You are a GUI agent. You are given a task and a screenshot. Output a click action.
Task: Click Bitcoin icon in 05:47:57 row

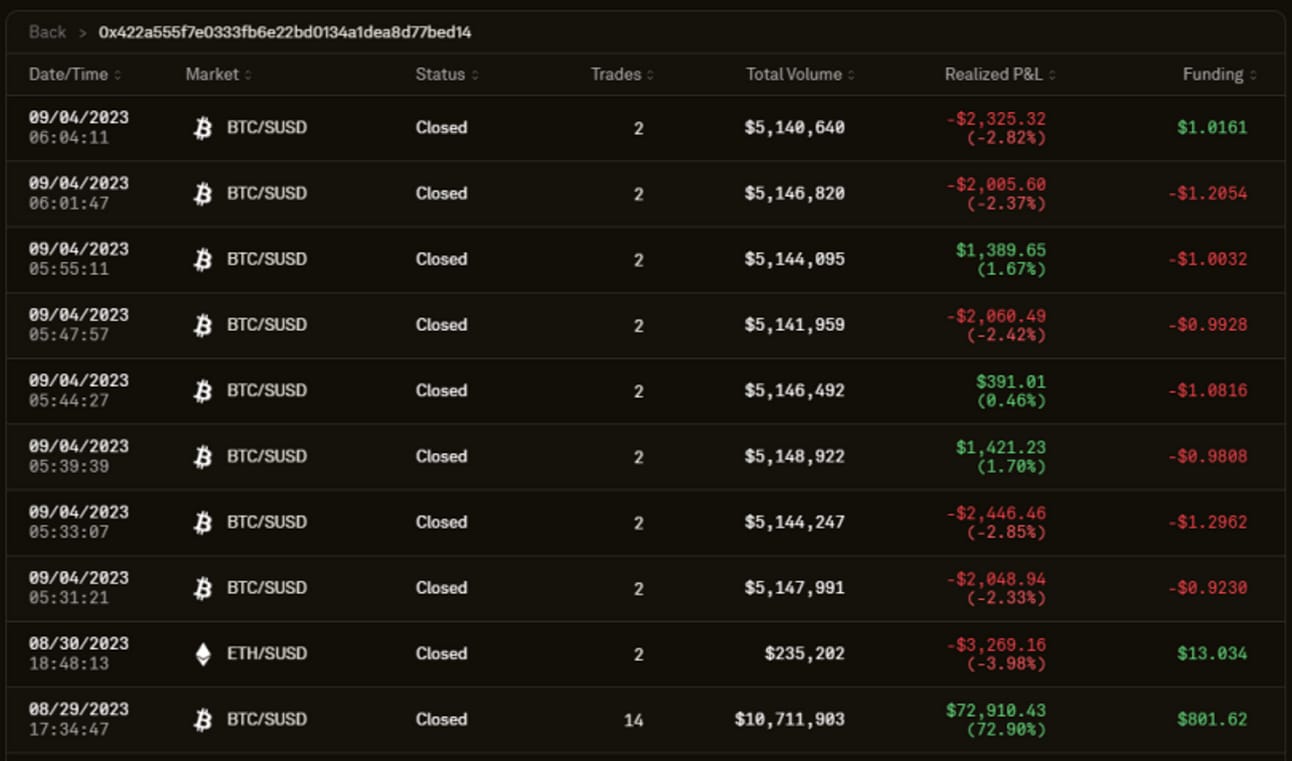(203, 325)
